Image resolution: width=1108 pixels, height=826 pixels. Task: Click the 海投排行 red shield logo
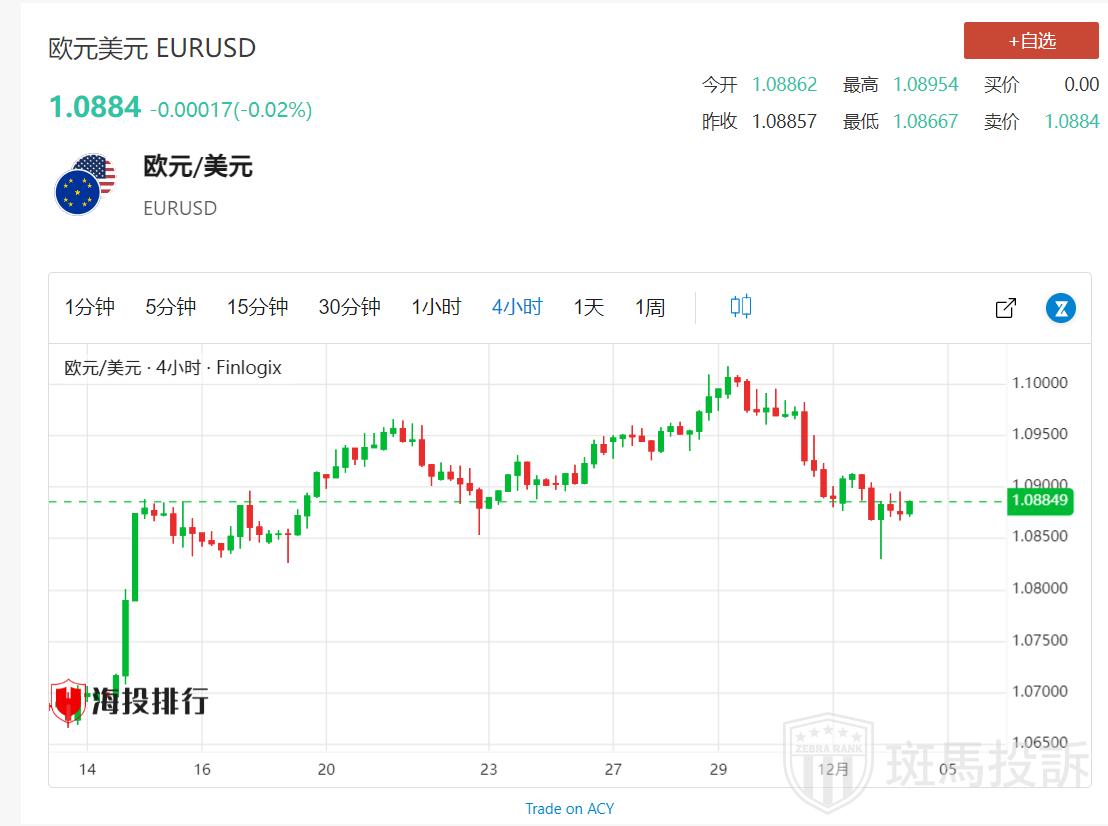68,701
